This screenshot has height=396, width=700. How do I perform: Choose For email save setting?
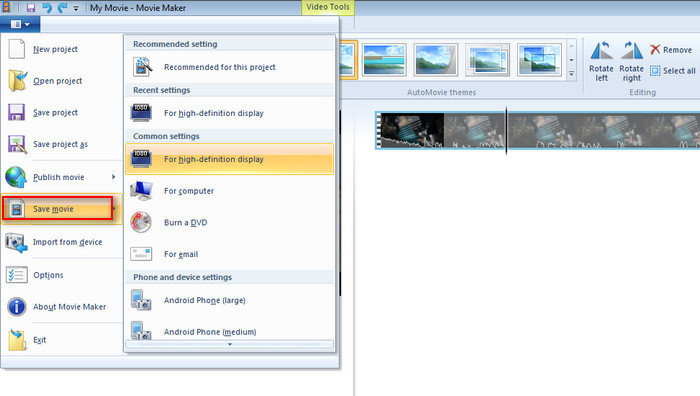229,254
